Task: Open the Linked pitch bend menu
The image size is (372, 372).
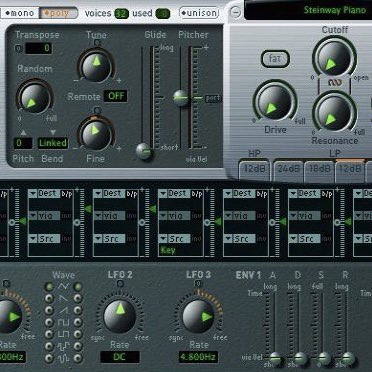Action: (x=53, y=143)
